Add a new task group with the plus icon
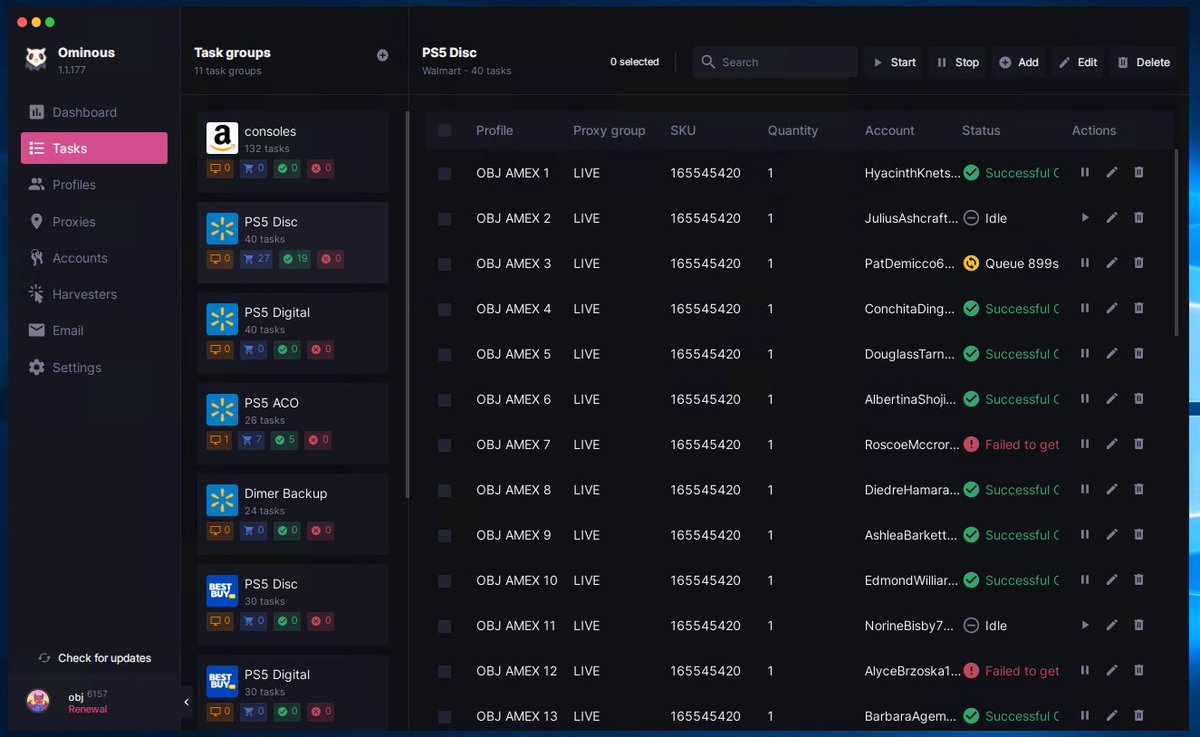 coord(382,55)
